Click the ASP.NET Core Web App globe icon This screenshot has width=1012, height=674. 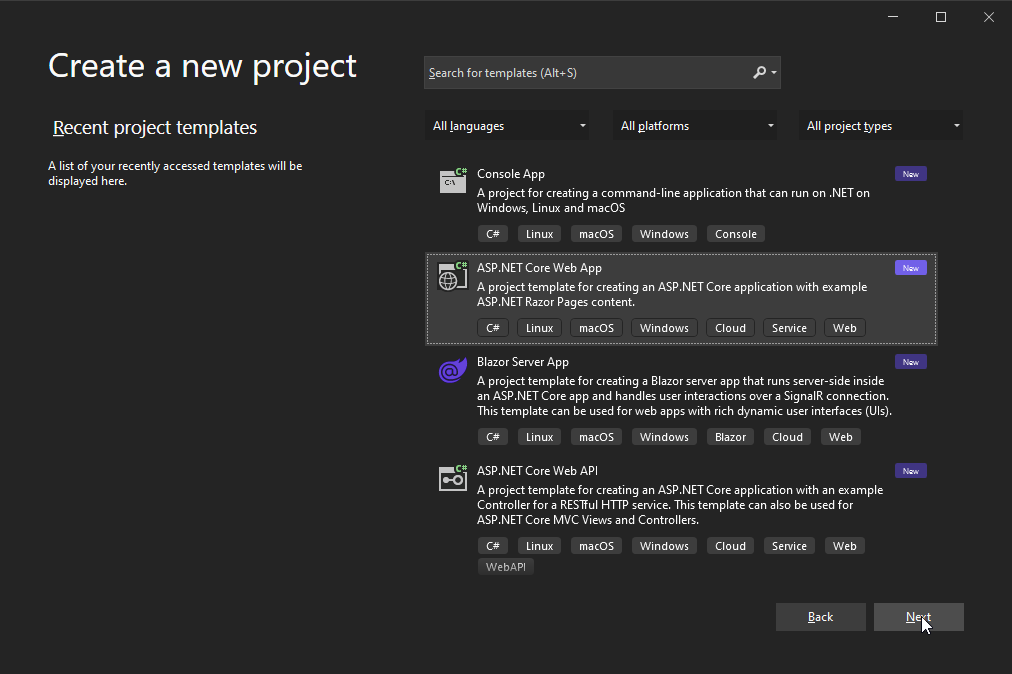(x=453, y=276)
